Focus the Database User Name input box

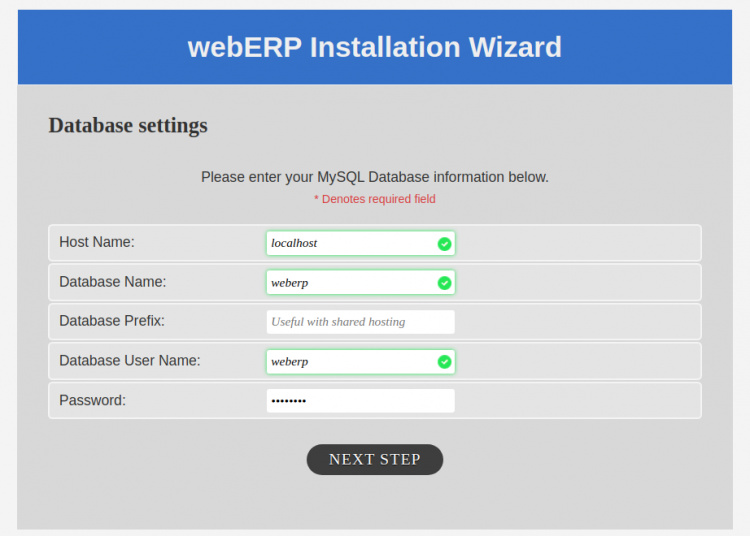pos(350,361)
